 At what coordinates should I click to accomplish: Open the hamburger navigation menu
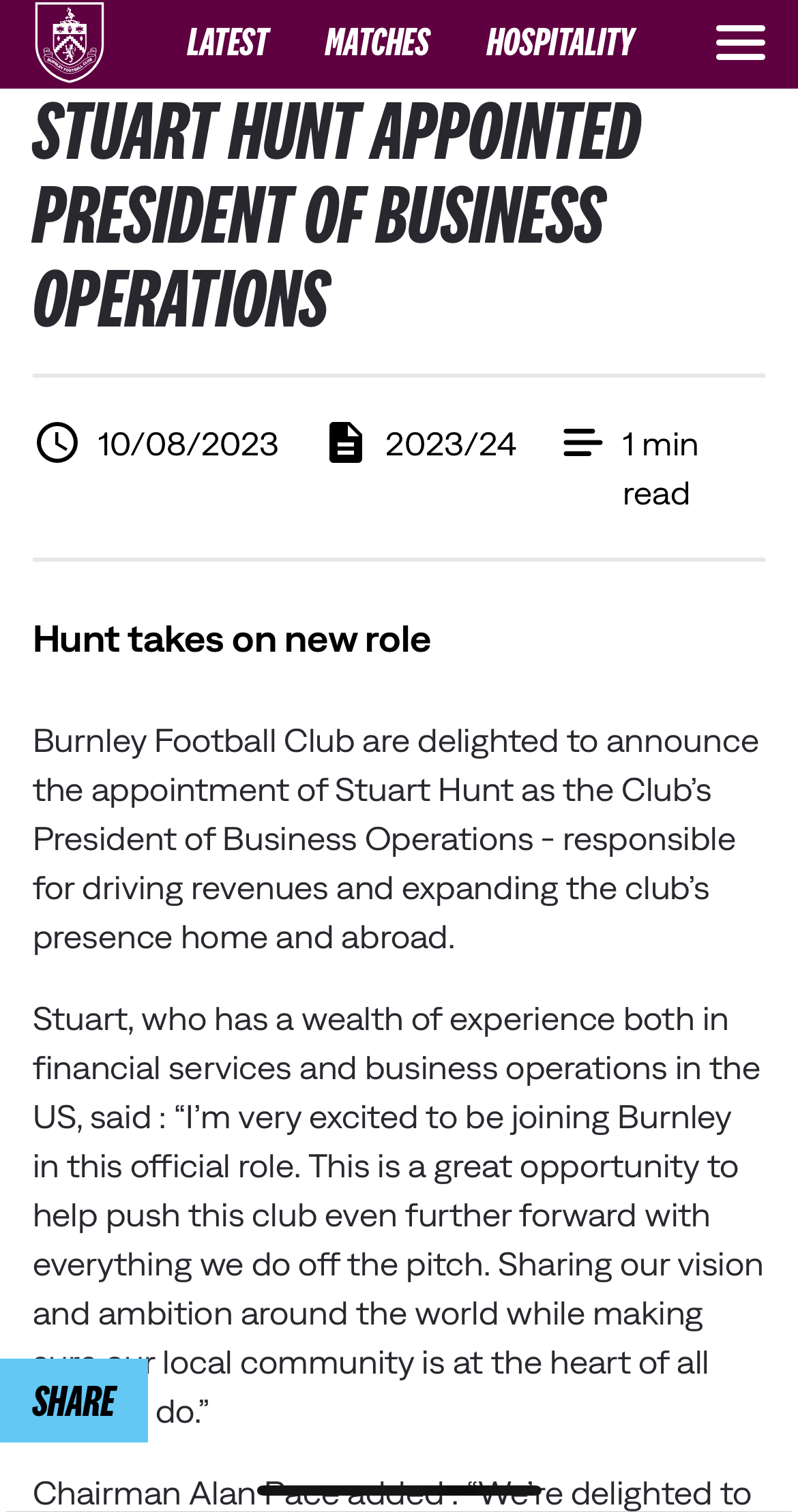[x=740, y=43]
